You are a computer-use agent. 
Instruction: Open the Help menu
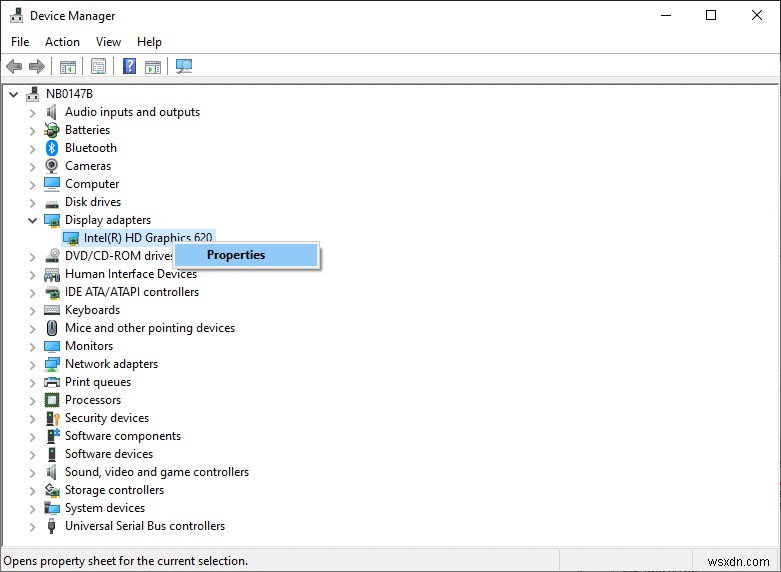(149, 42)
